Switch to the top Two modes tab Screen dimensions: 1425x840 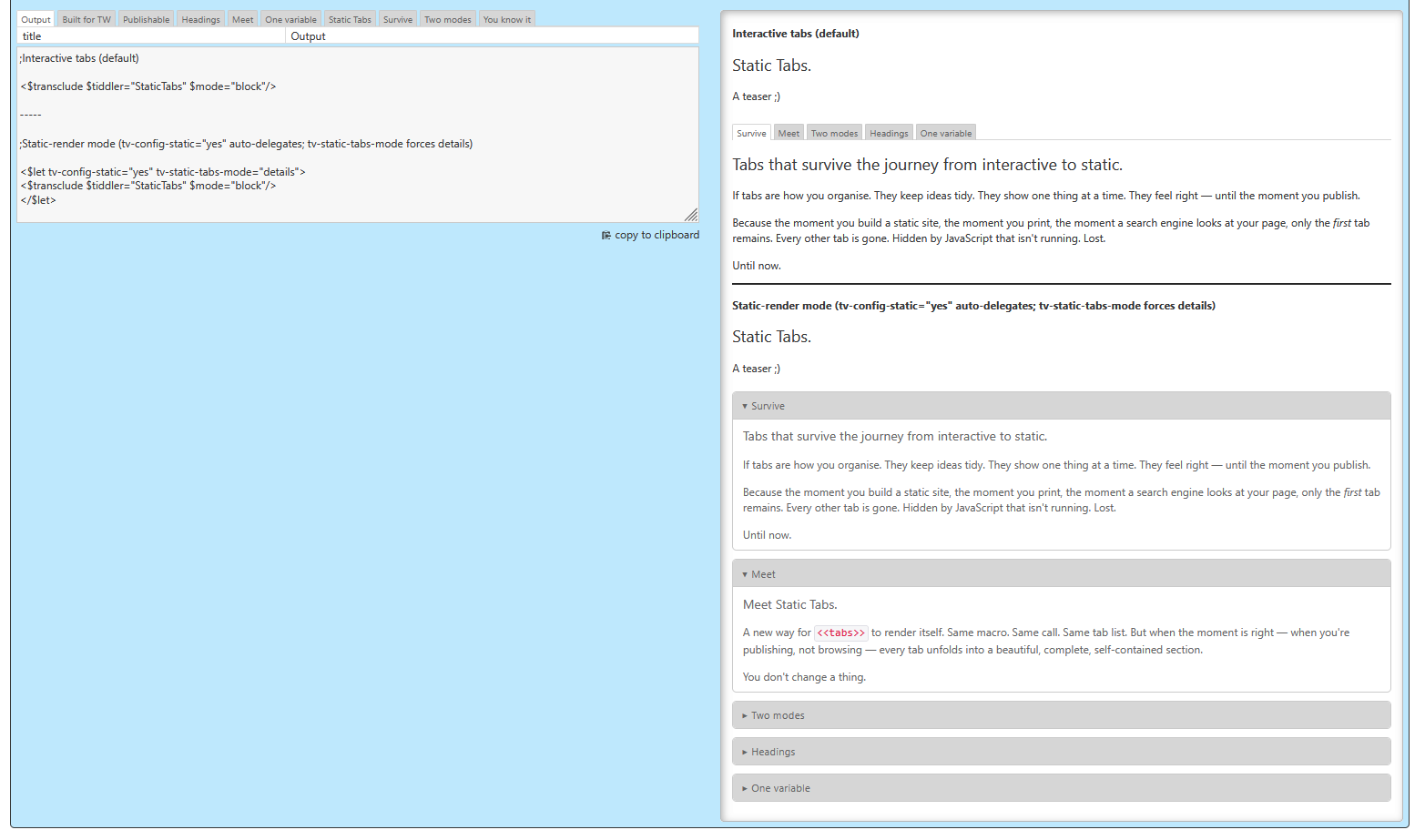(x=447, y=19)
